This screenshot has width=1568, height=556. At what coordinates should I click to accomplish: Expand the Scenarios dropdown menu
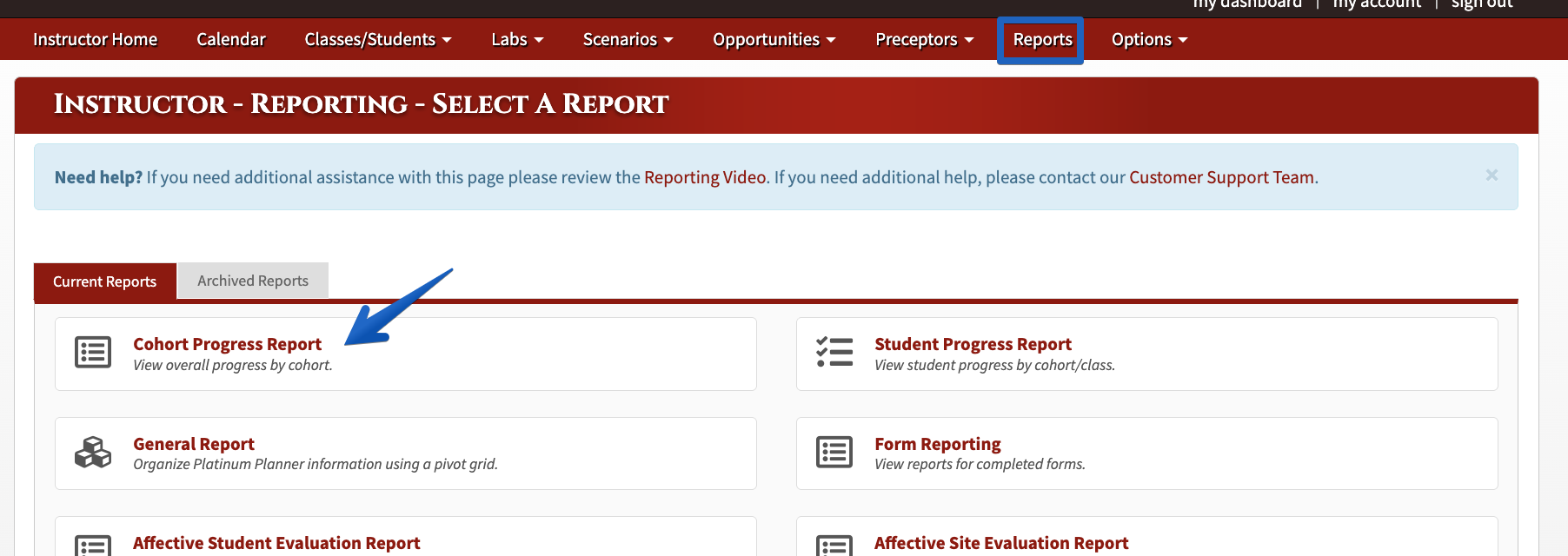pyautogui.click(x=628, y=39)
